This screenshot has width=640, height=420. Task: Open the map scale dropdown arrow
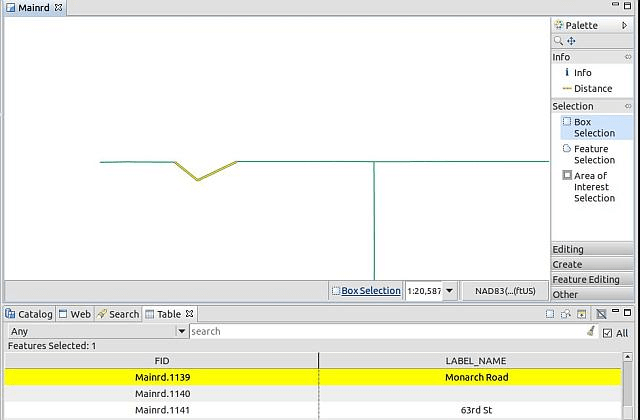coord(449,291)
